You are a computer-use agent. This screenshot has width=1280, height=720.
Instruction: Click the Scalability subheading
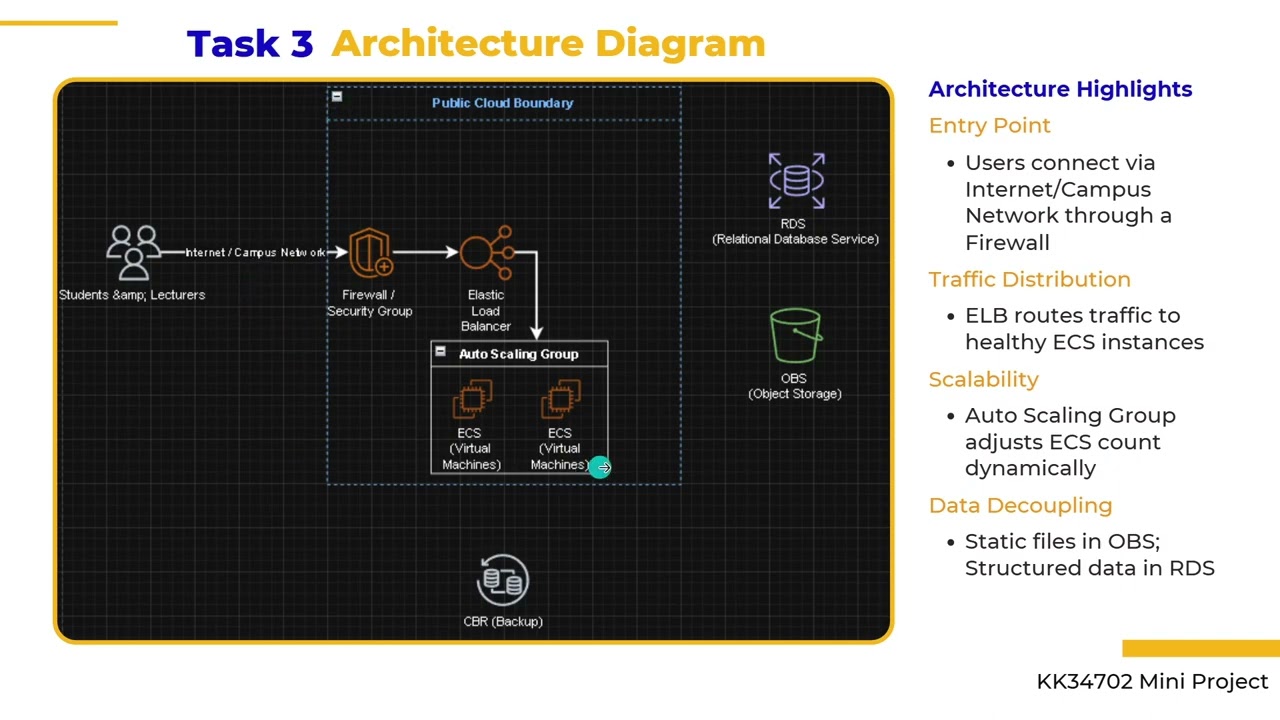983,379
